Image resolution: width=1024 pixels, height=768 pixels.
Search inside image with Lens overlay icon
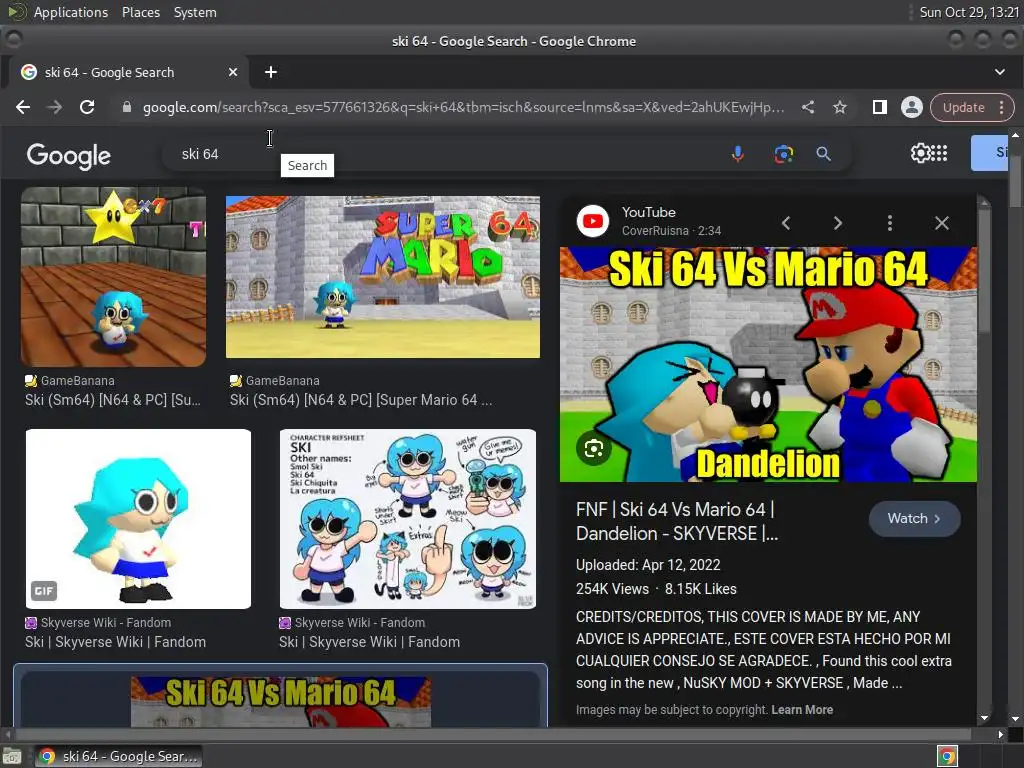594,449
